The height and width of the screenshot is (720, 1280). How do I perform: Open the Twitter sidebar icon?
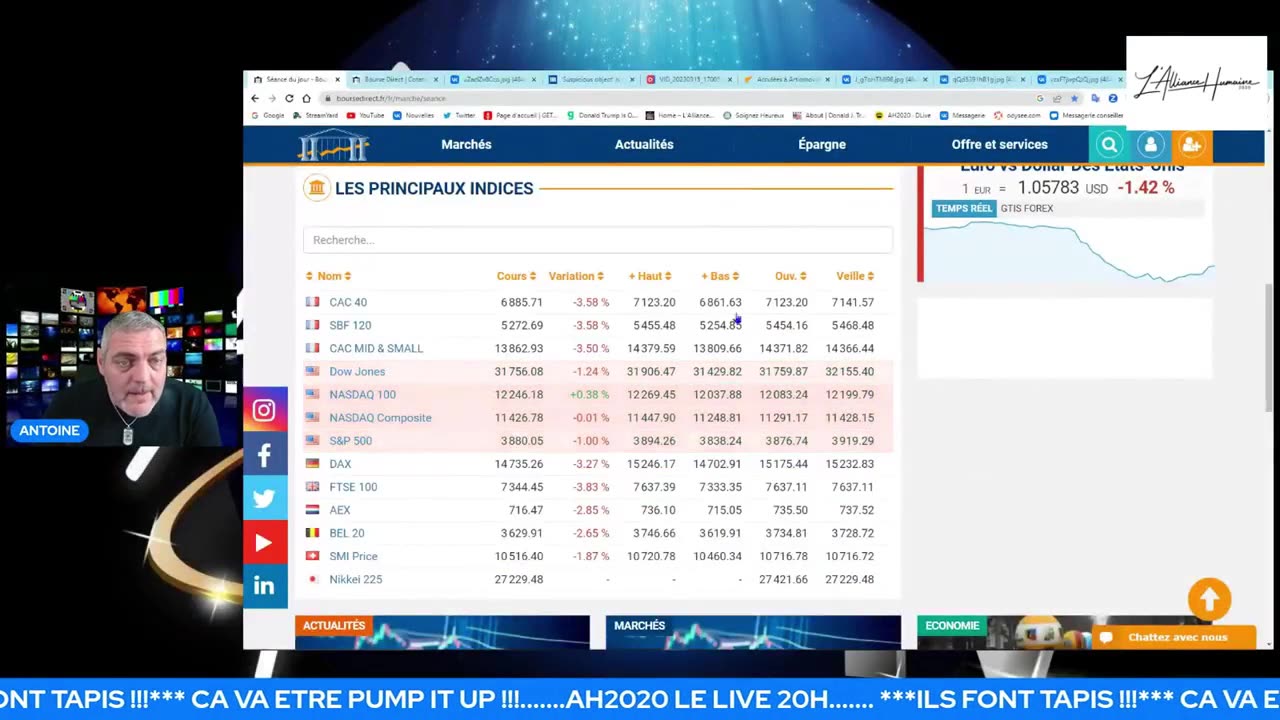pyautogui.click(x=264, y=499)
